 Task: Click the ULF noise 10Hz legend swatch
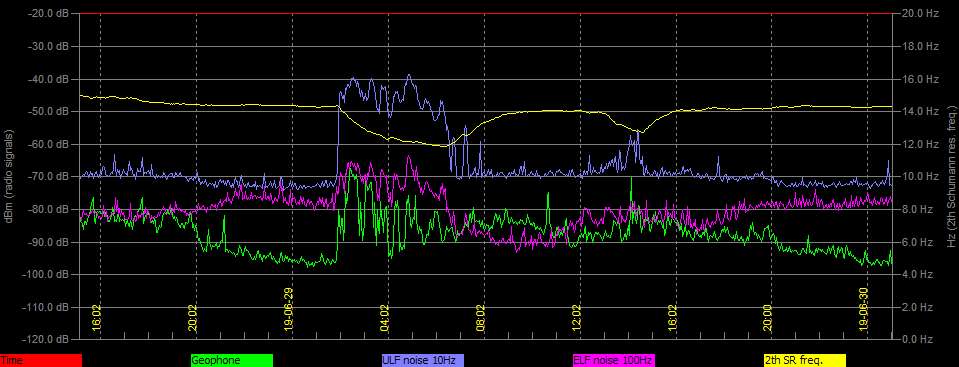tap(423, 360)
